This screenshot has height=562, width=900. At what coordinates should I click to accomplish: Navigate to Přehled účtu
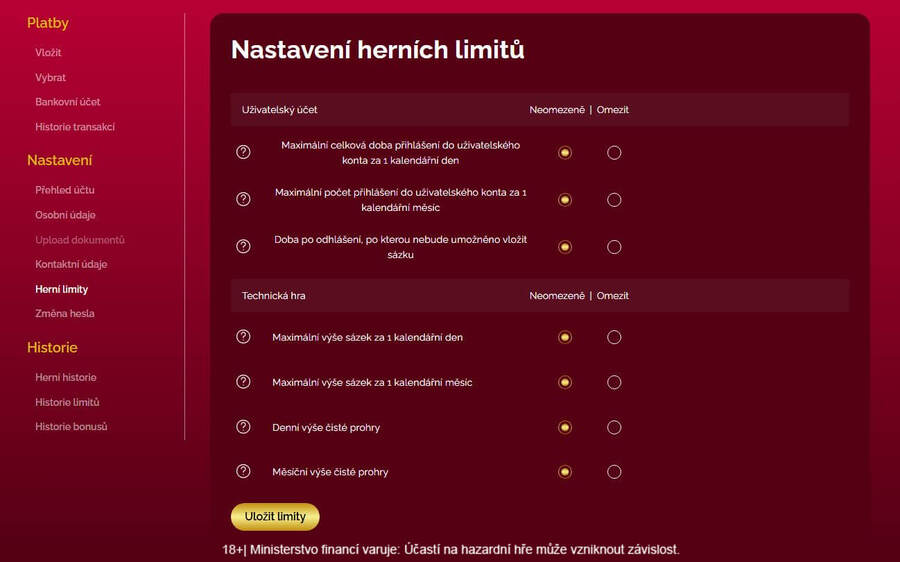65,190
